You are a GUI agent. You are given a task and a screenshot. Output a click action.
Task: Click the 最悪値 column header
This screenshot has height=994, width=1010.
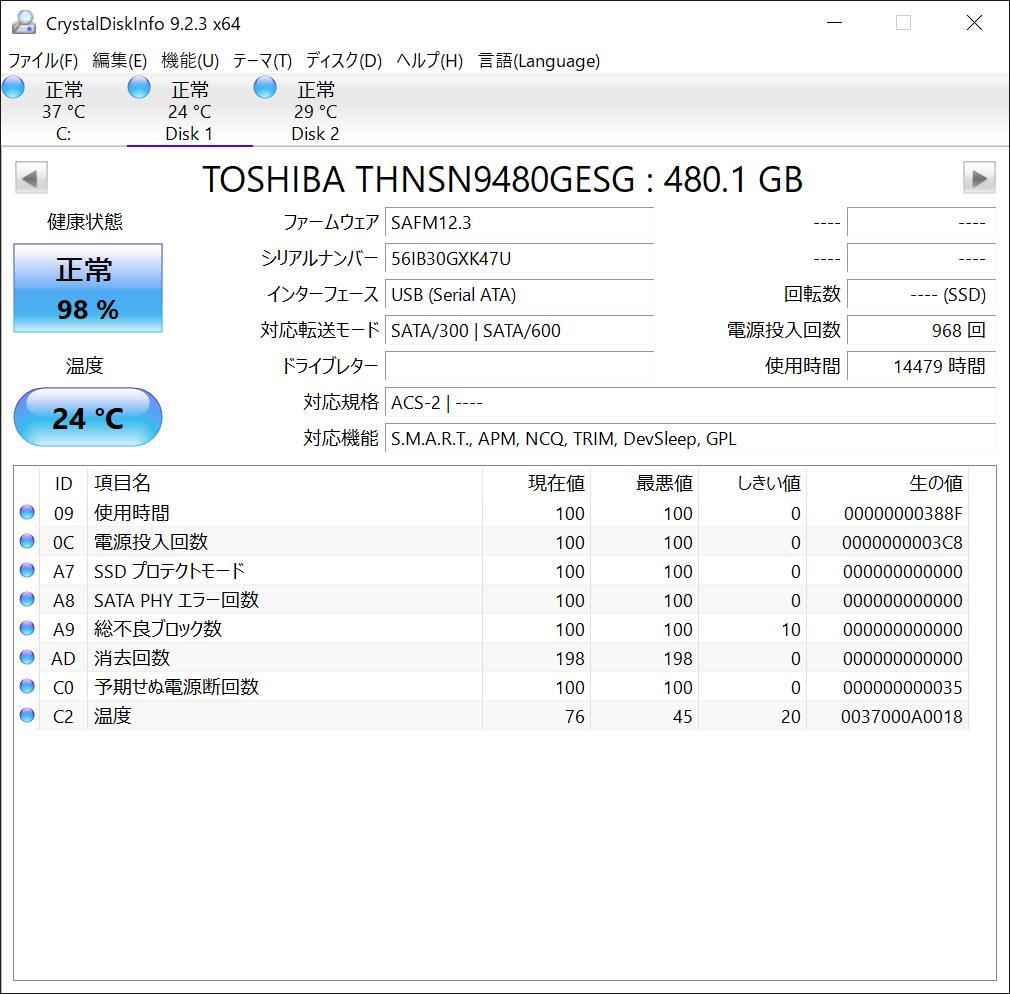(x=644, y=483)
